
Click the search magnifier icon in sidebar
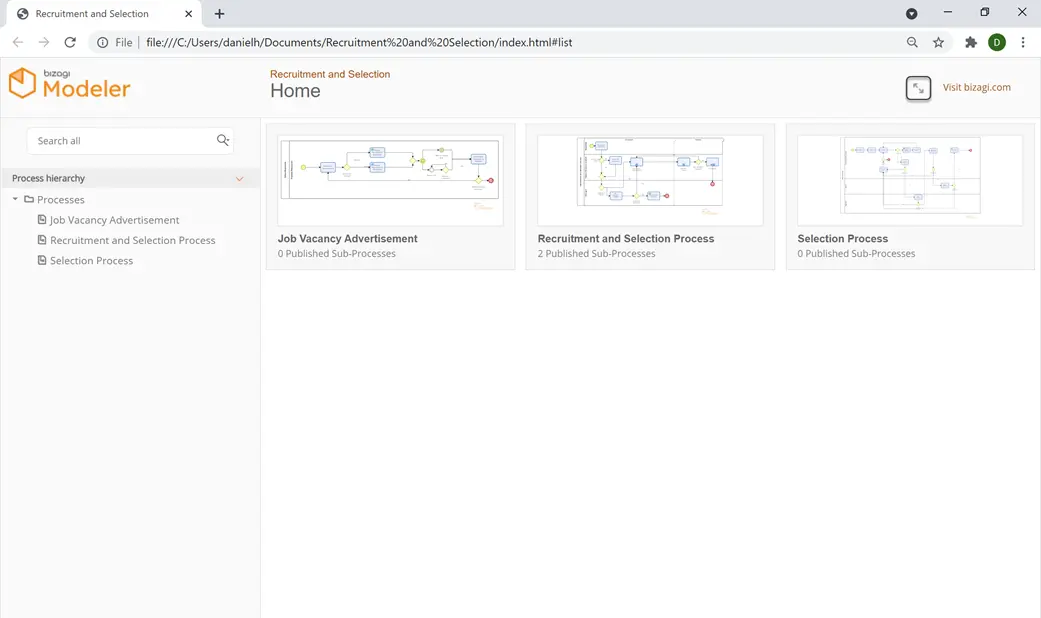tap(222, 140)
